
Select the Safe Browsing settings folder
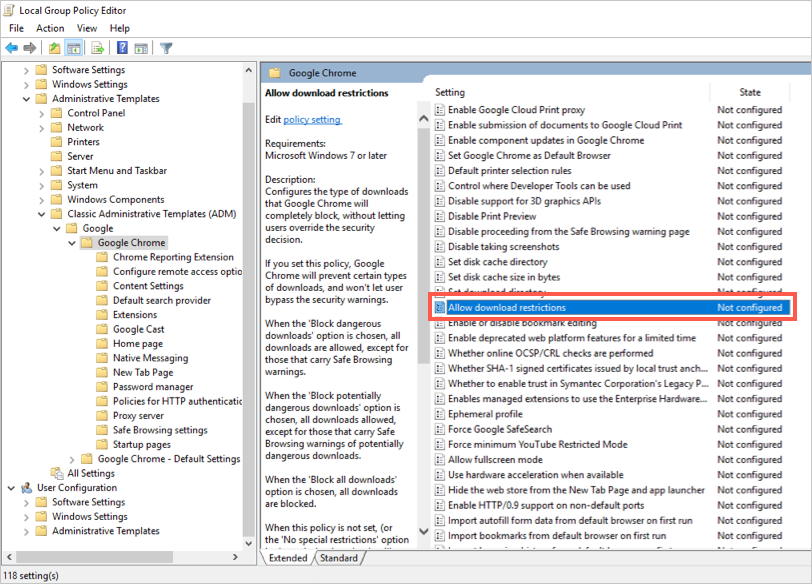160,430
